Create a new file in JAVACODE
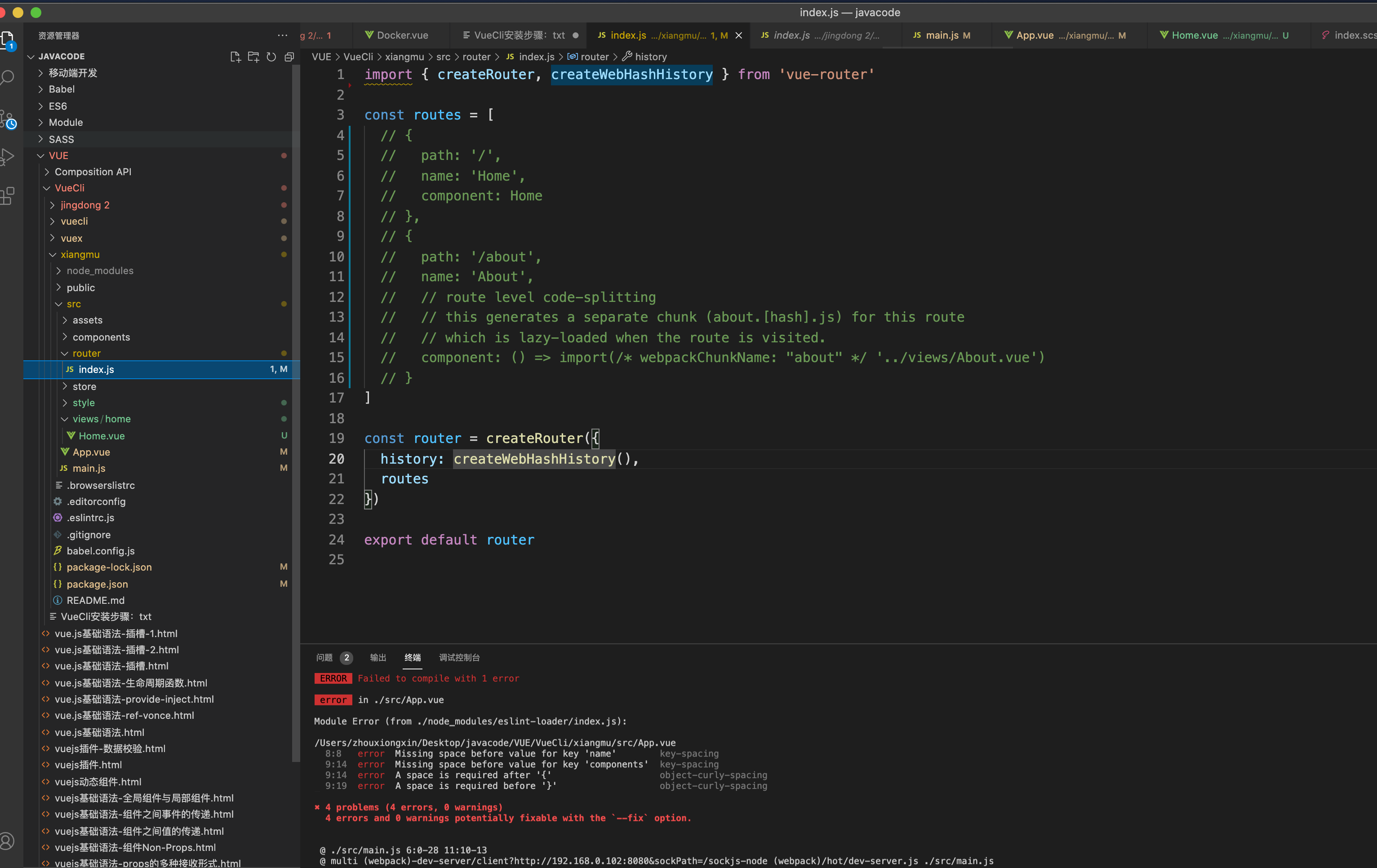Viewport: 1377px width, 868px height. tap(235, 57)
